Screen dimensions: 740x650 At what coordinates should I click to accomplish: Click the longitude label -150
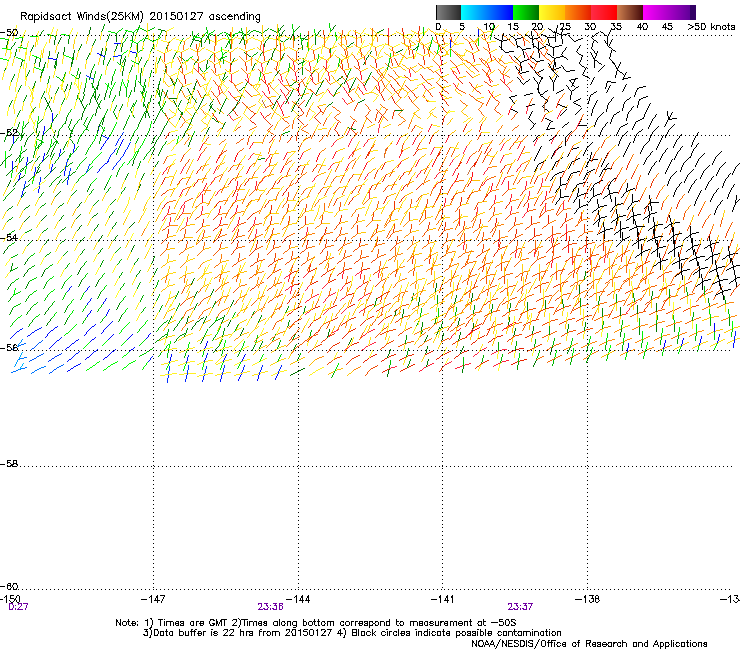(10, 599)
